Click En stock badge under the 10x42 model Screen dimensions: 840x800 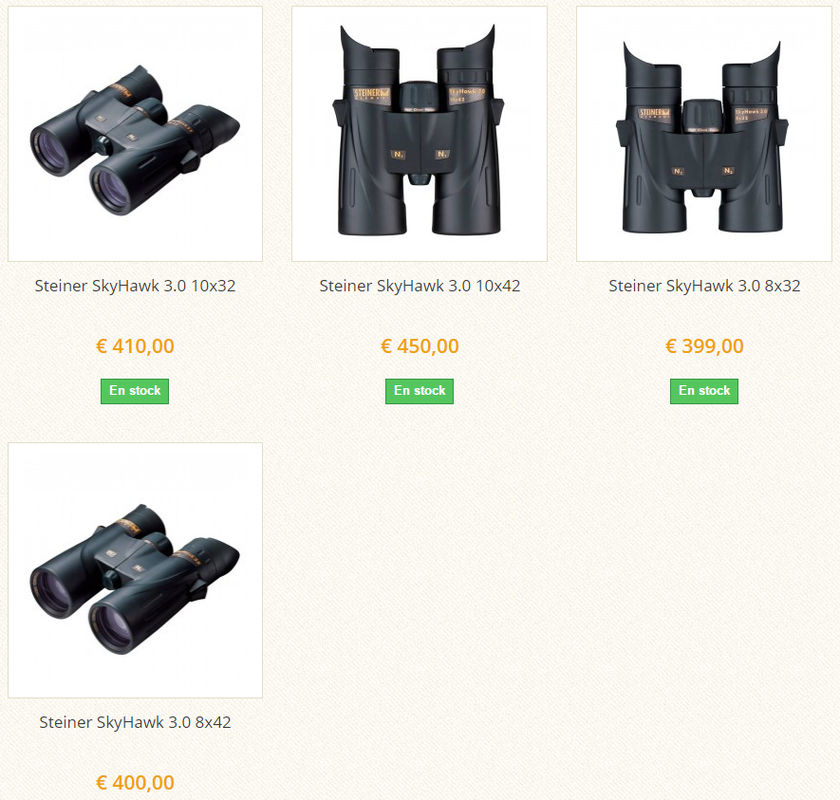[419, 391]
